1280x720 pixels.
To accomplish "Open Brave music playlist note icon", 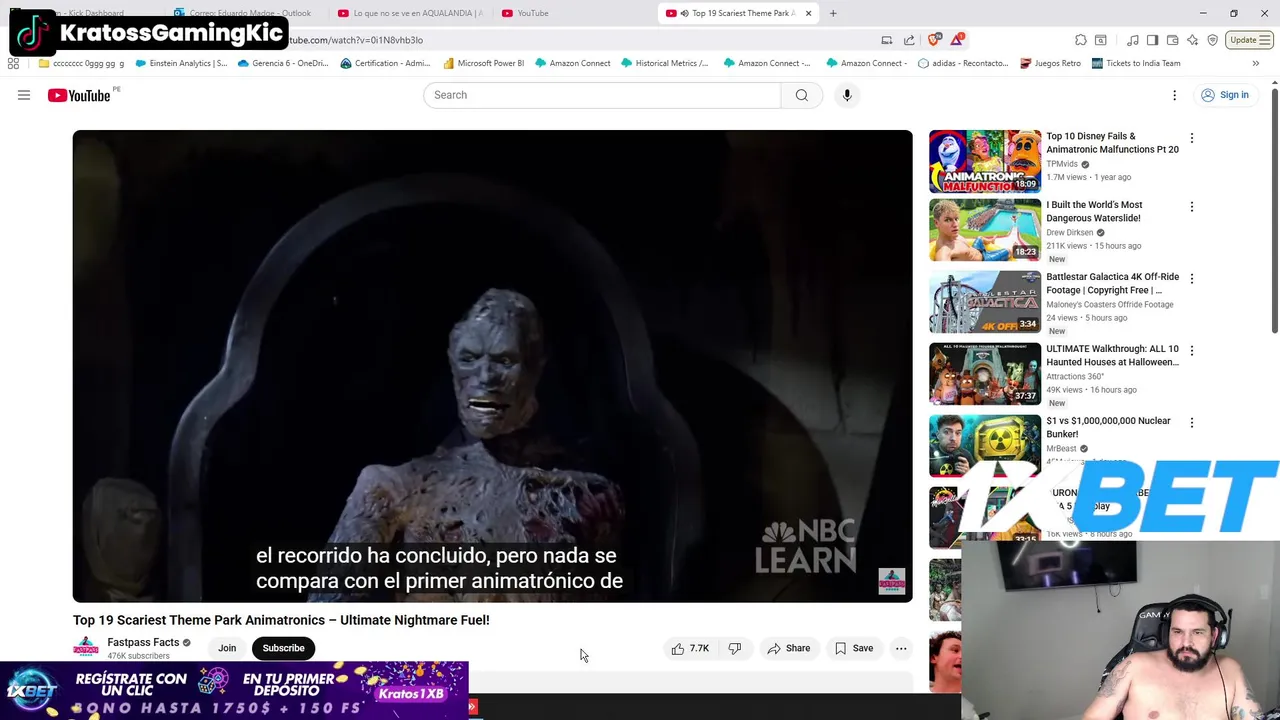I will pyautogui.click(x=1133, y=40).
